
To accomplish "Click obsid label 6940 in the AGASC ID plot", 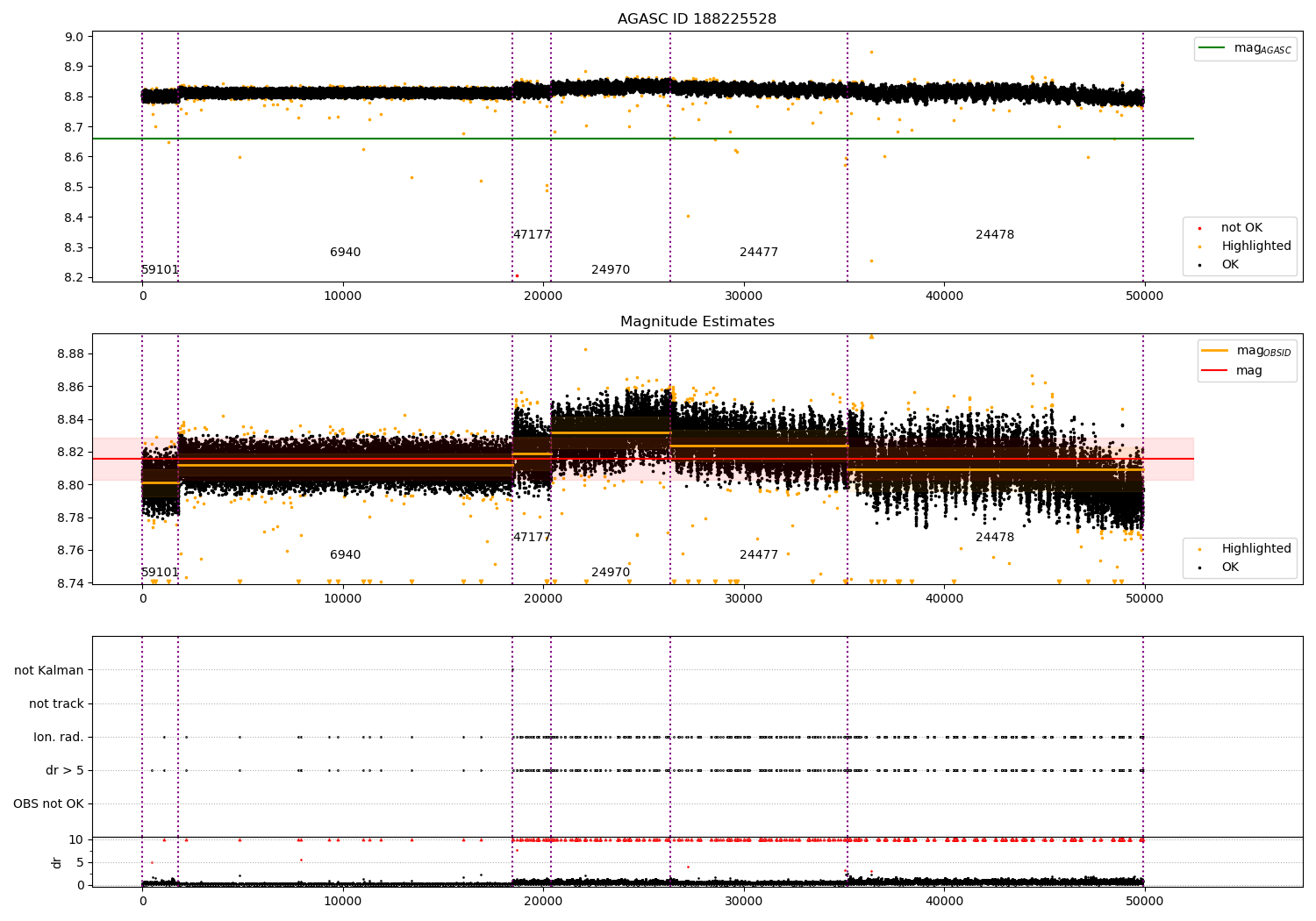I will point(345,253).
